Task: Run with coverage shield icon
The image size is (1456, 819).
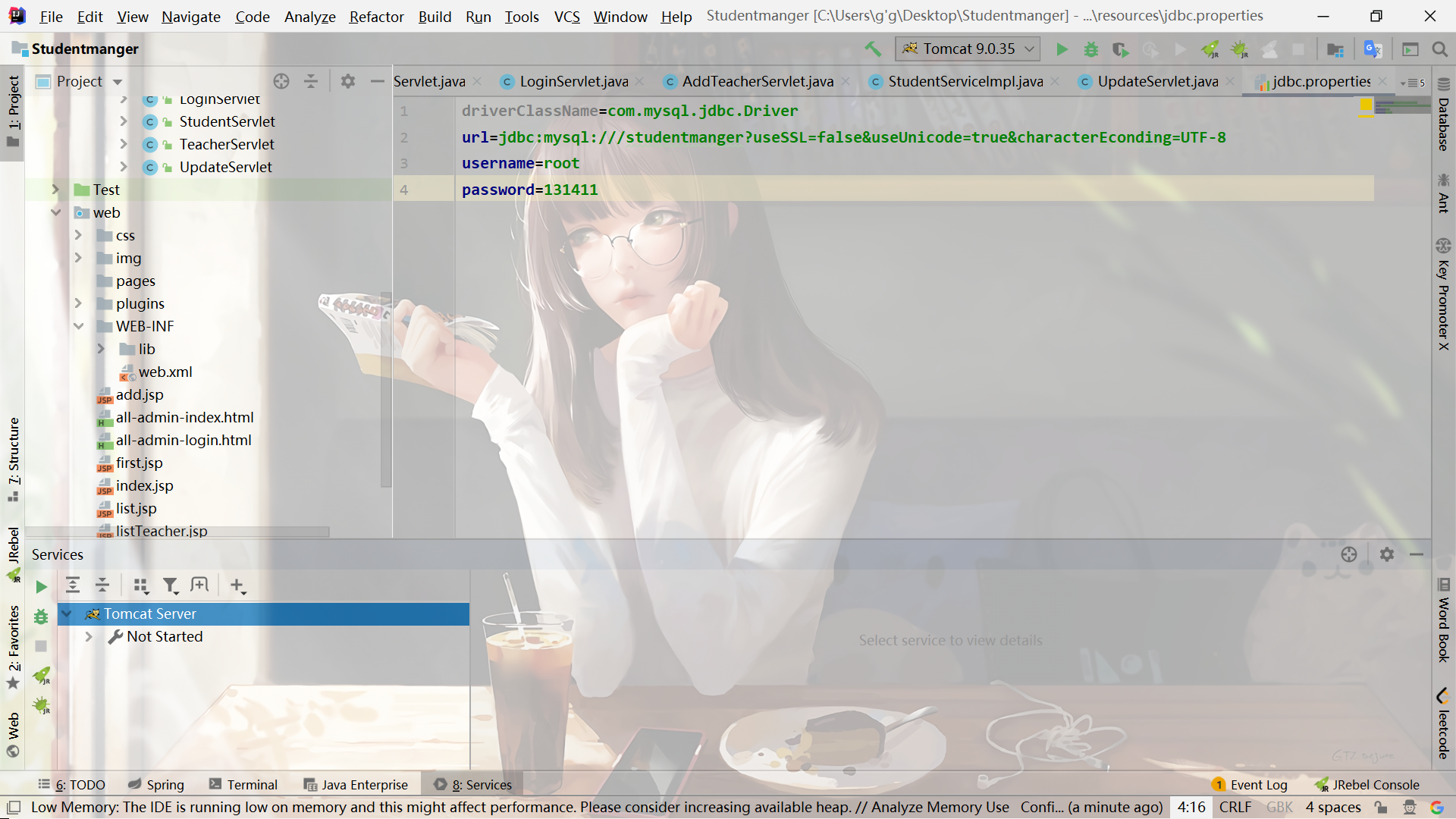Action: tap(1120, 49)
